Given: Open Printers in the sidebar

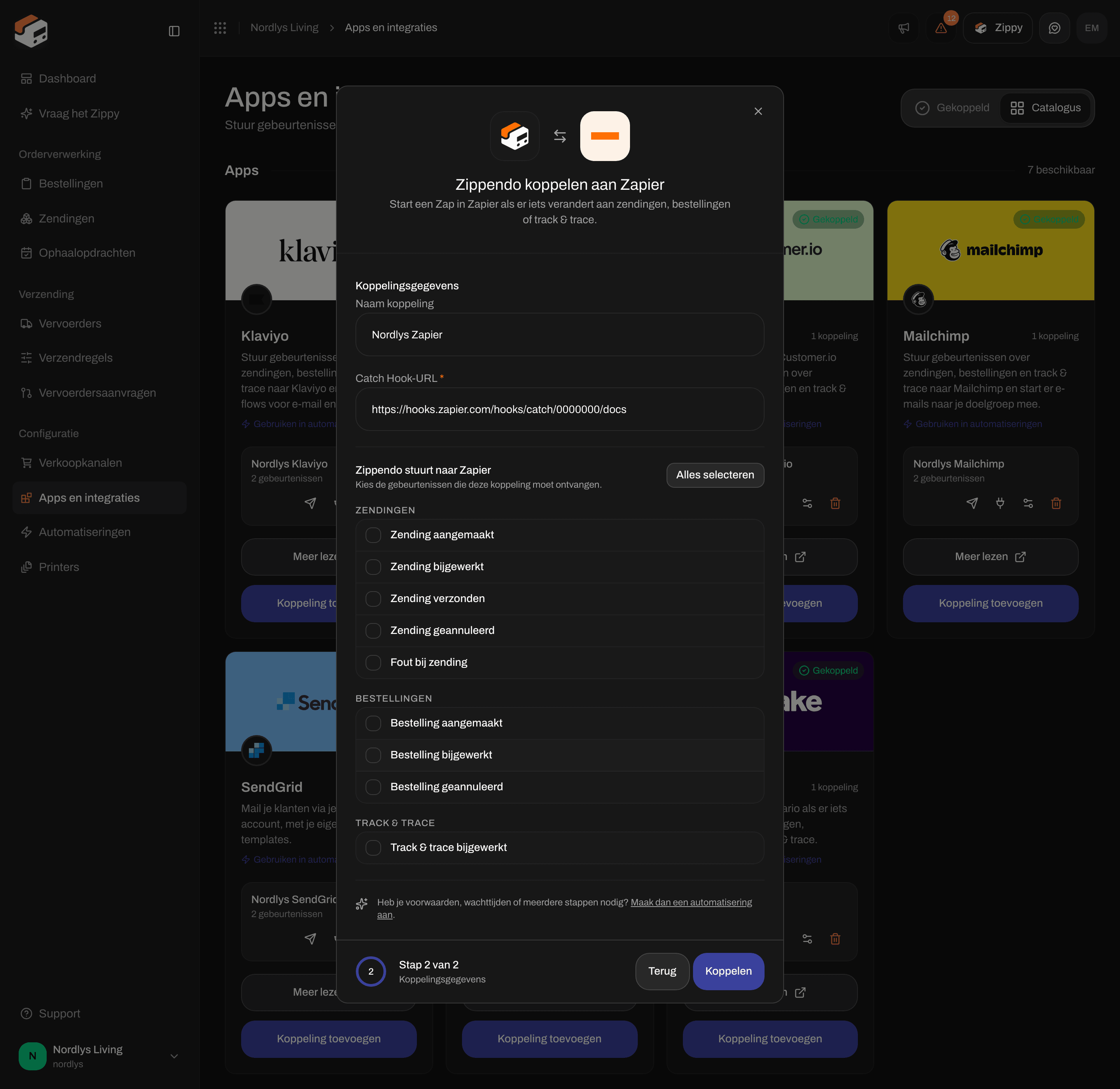Looking at the screenshot, I should 100,567.
